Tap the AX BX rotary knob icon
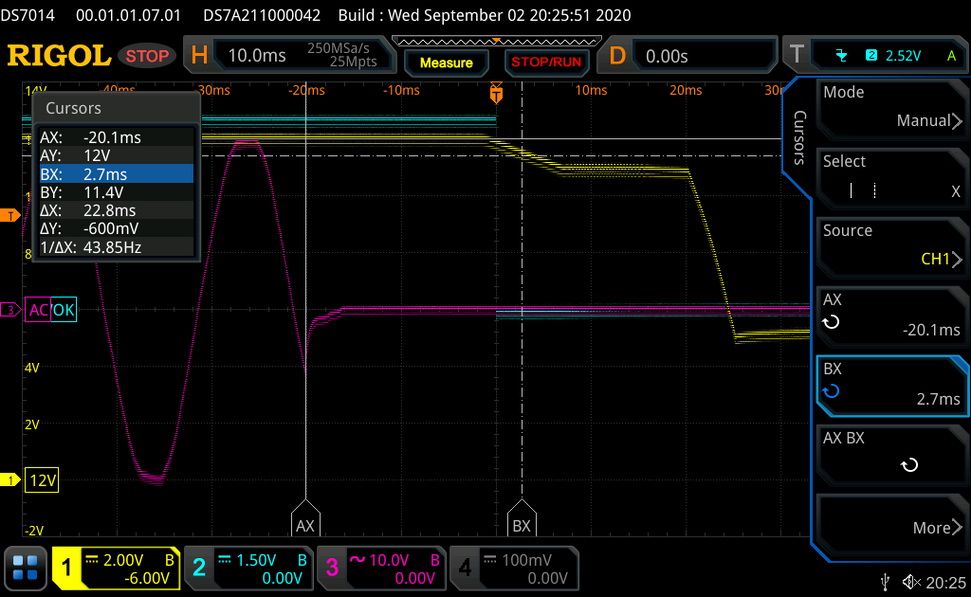971x597 pixels. tap(909, 464)
